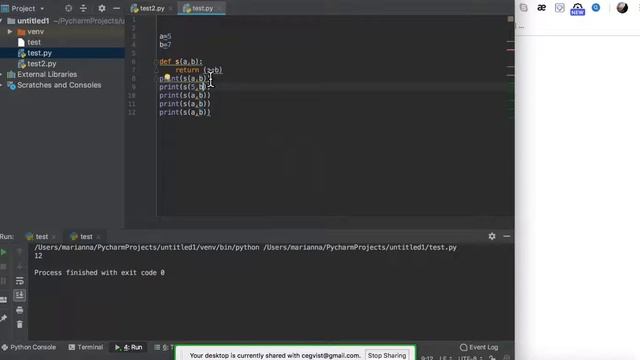This screenshot has height=360, width=640.
Task: Clear console output with trash icon
Action: [x=19, y=324]
